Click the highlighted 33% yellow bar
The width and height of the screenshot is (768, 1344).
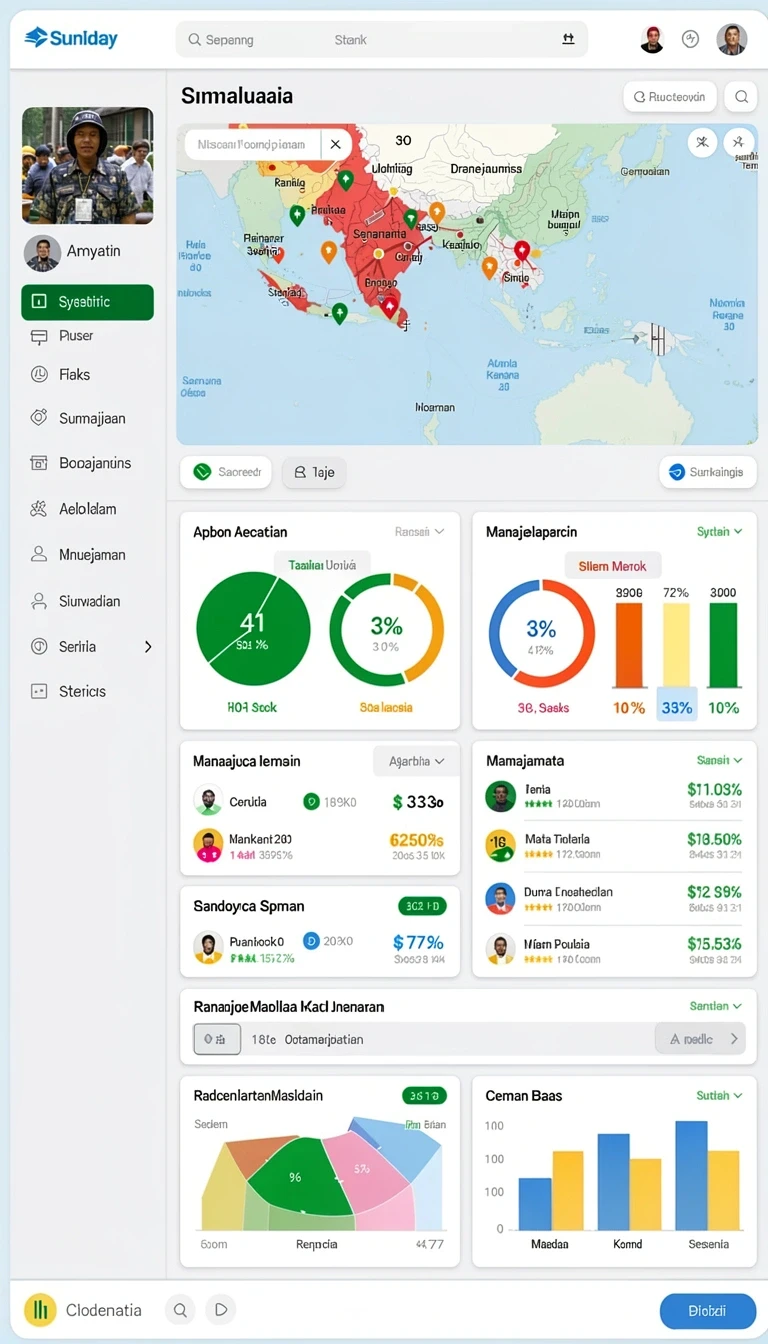coord(676,645)
